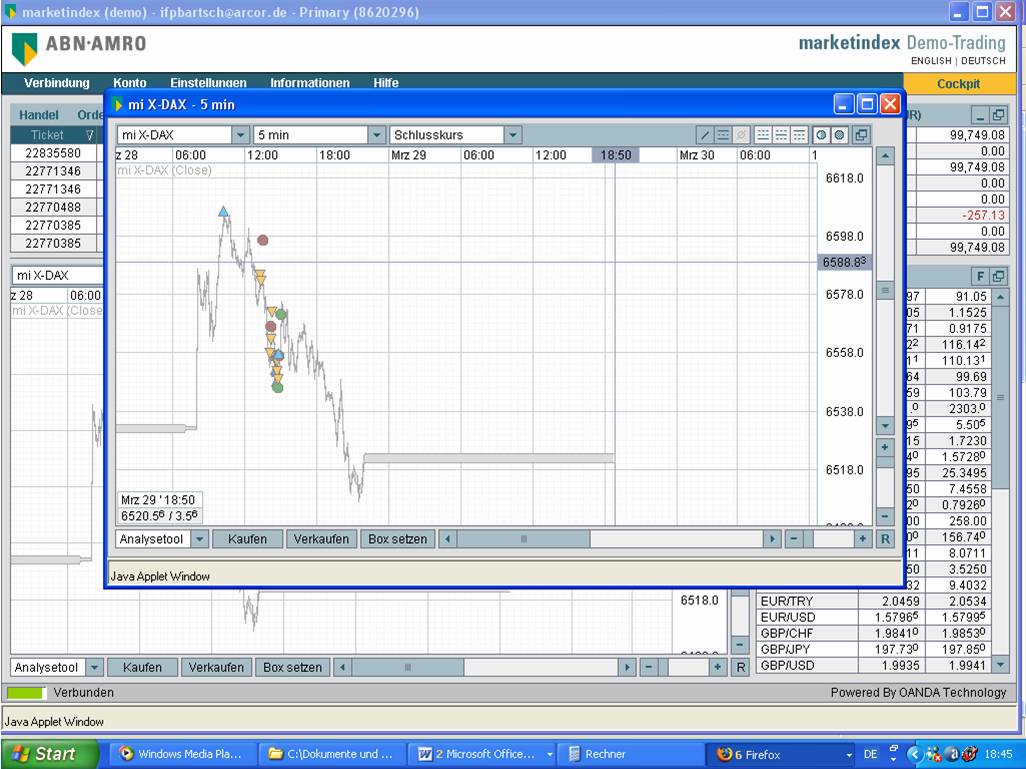Click the popup chart horizontal scrollbar right arrow
Viewport: 1026px width, 769px height.
click(772, 539)
